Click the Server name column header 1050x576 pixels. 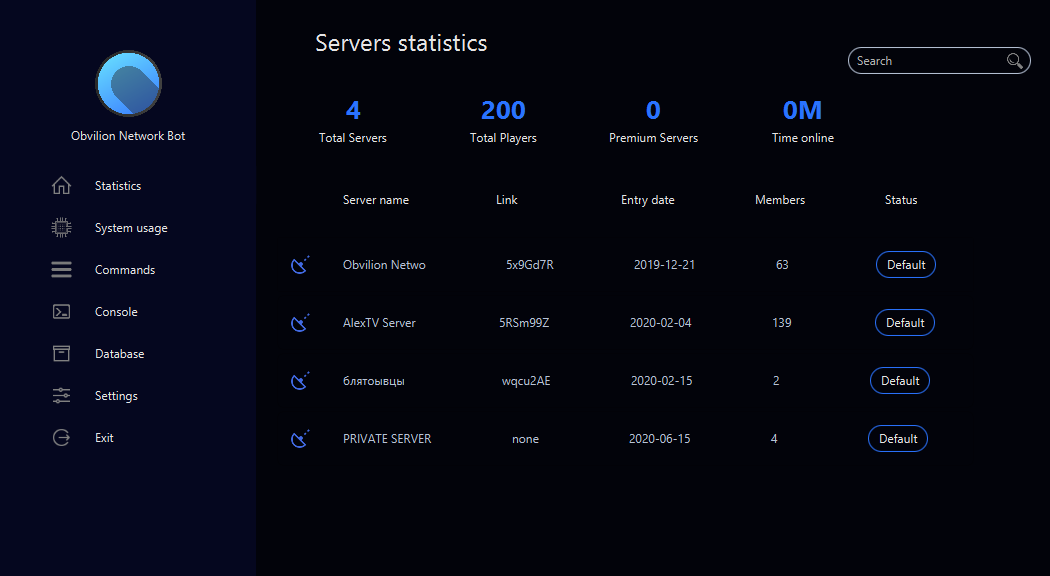click(376, 200)
